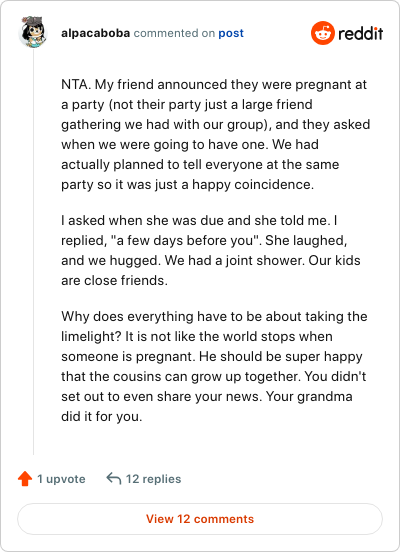
Task: Click the reddit wordmark text
Action: pos(361,33)
